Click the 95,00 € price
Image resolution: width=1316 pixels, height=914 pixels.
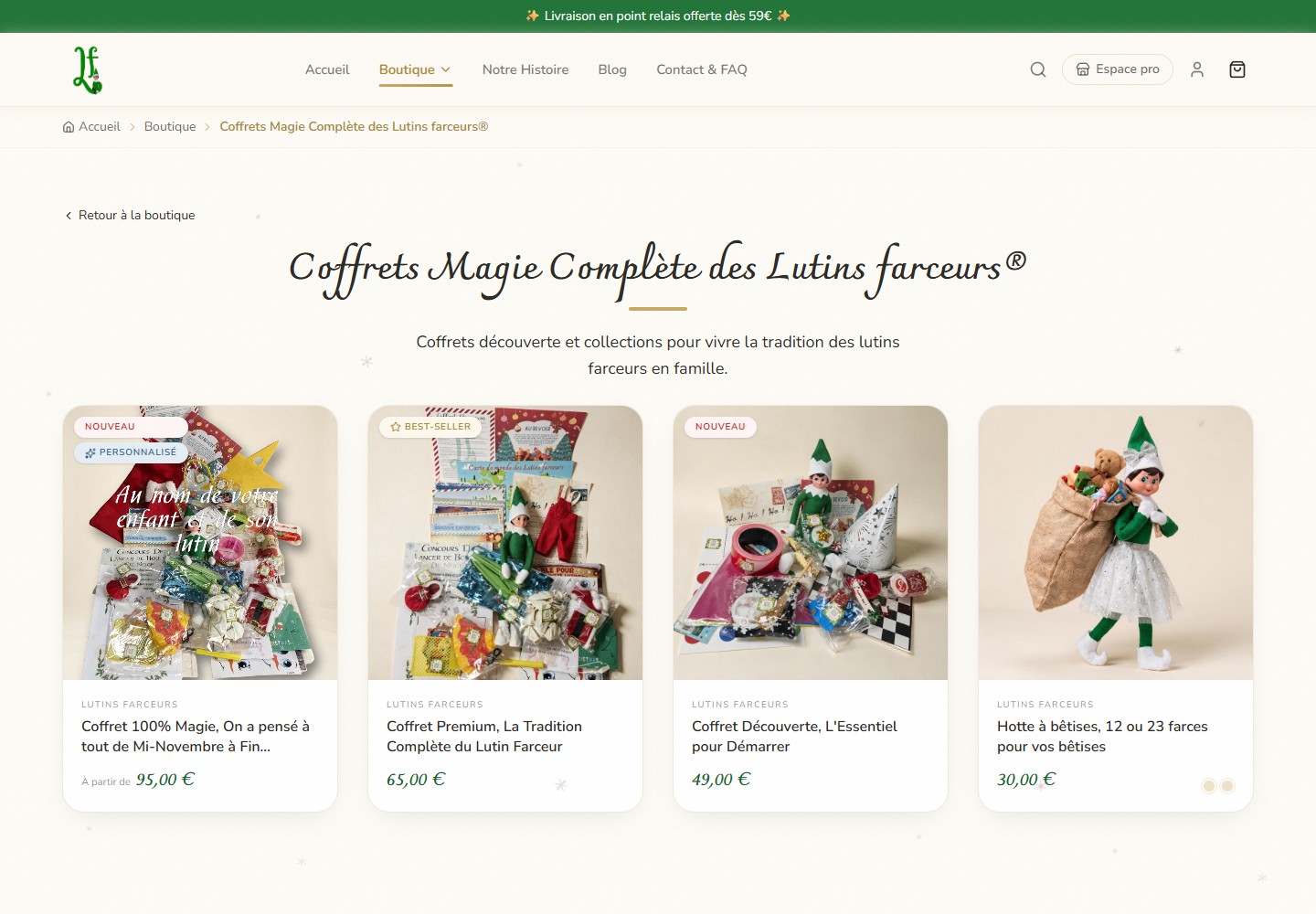(x=165, y=780)
